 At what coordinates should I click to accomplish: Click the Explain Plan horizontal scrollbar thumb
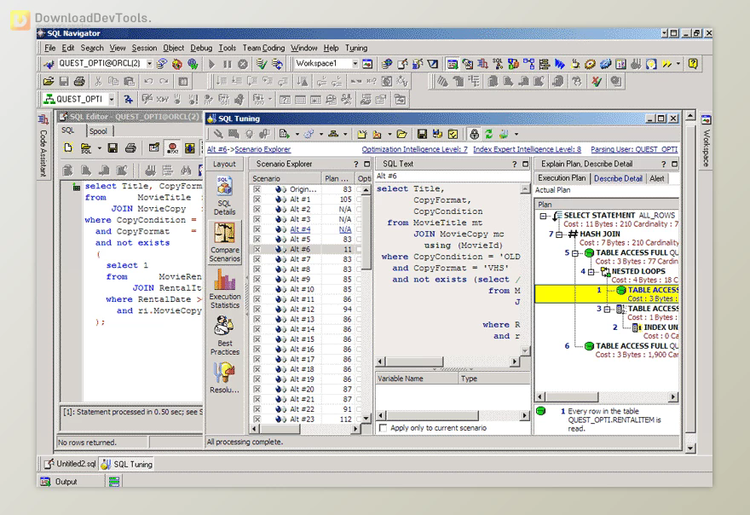tap(572, 397)
